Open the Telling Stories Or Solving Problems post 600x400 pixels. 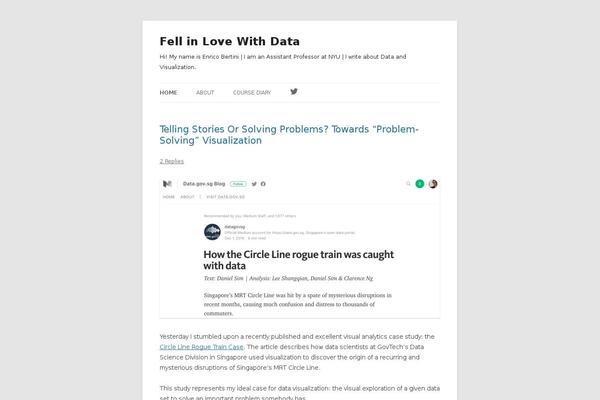[x=289, y=135]
